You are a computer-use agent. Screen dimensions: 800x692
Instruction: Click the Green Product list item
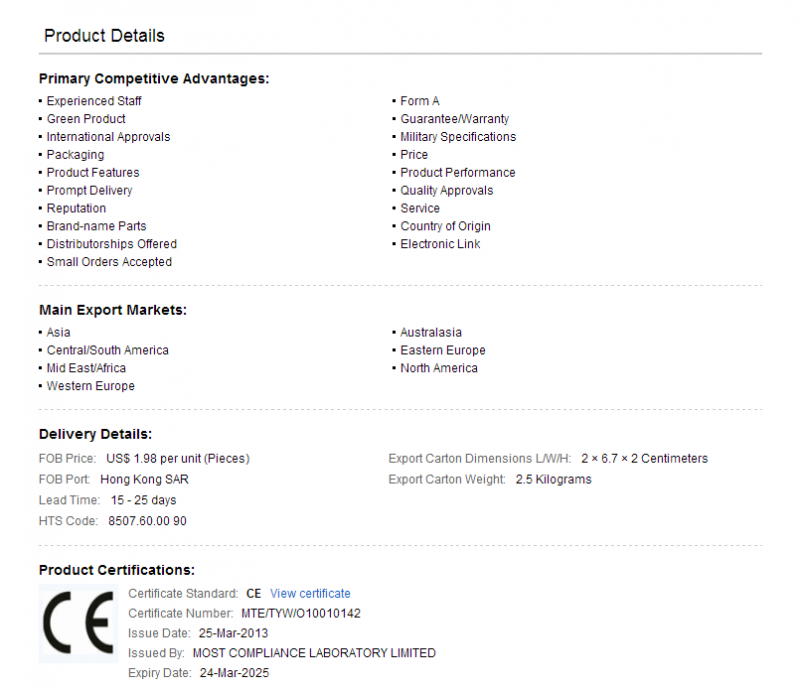86,119
